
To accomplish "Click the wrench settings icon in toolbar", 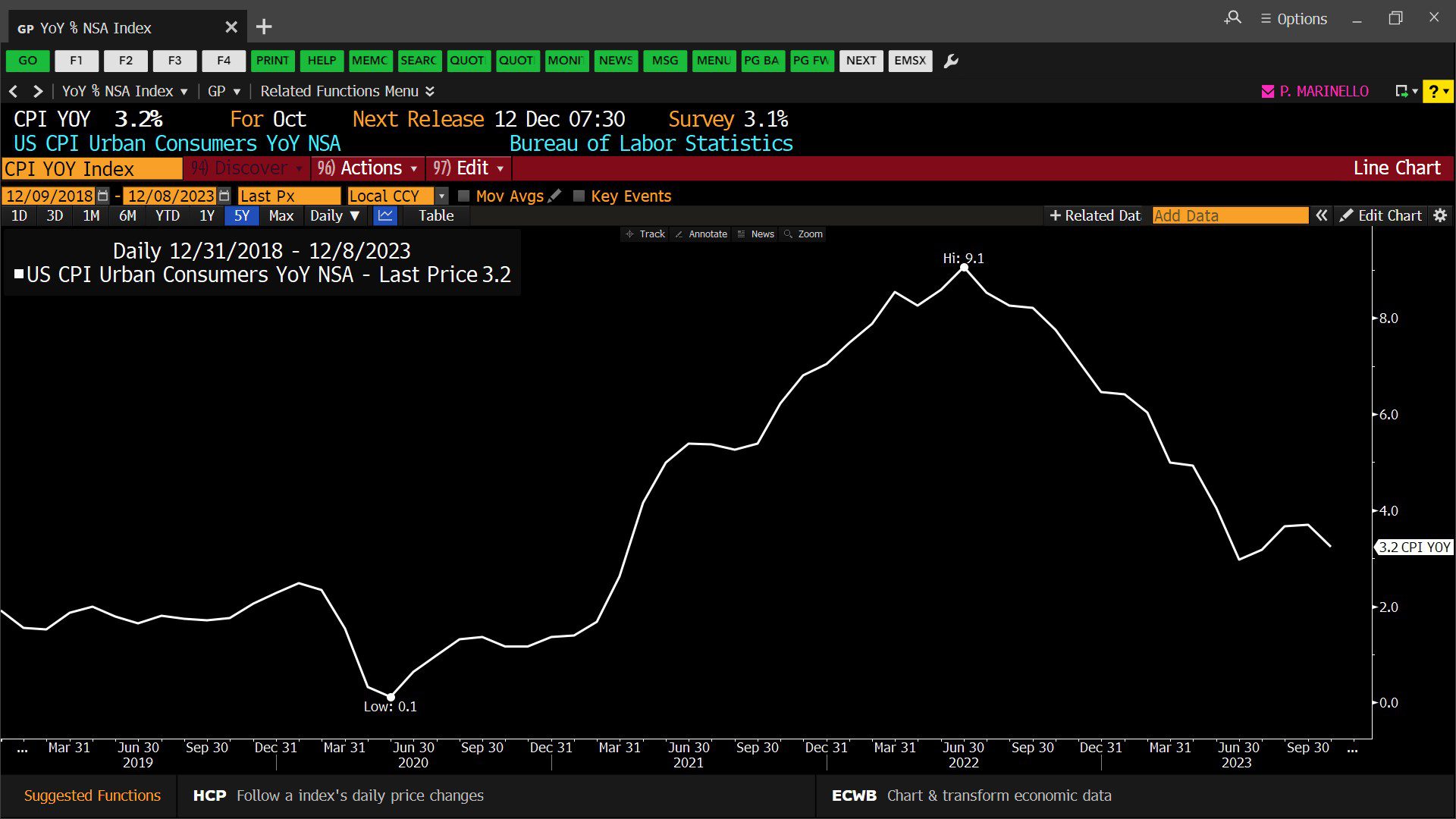I will [951, 61].
